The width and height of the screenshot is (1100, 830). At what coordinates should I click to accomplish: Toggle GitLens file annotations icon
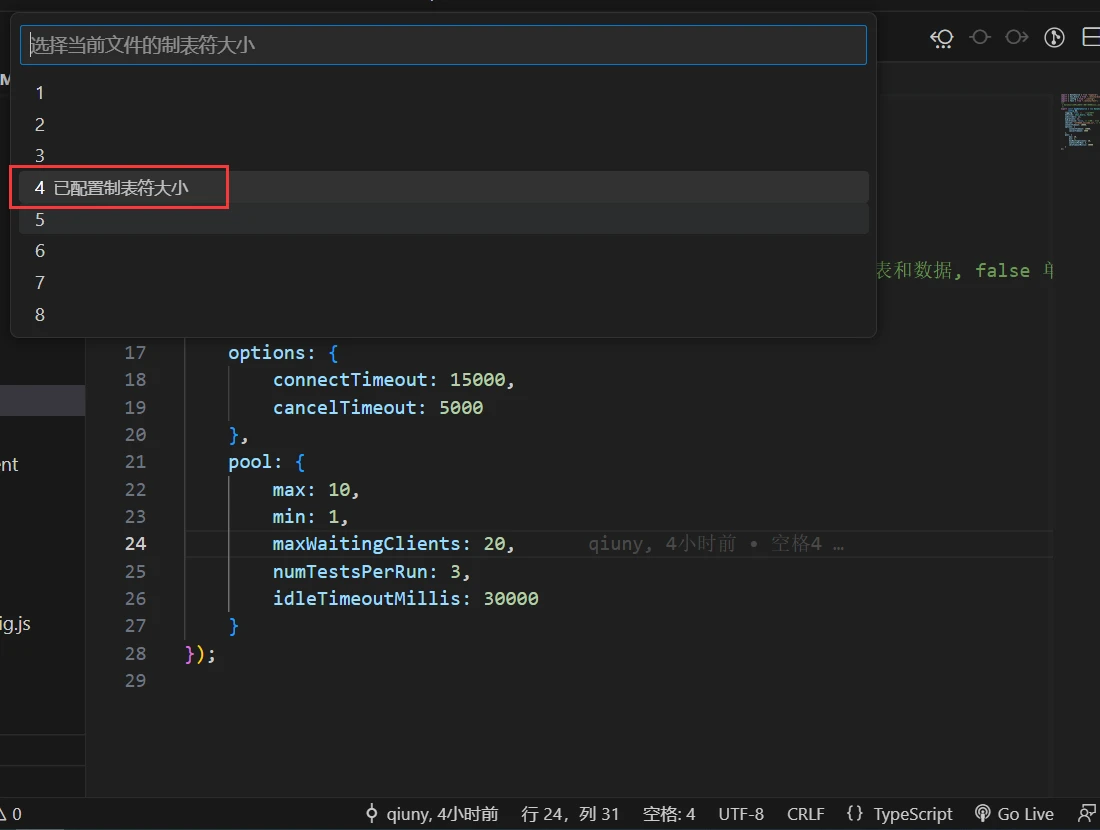click(x=1054, y=38)
